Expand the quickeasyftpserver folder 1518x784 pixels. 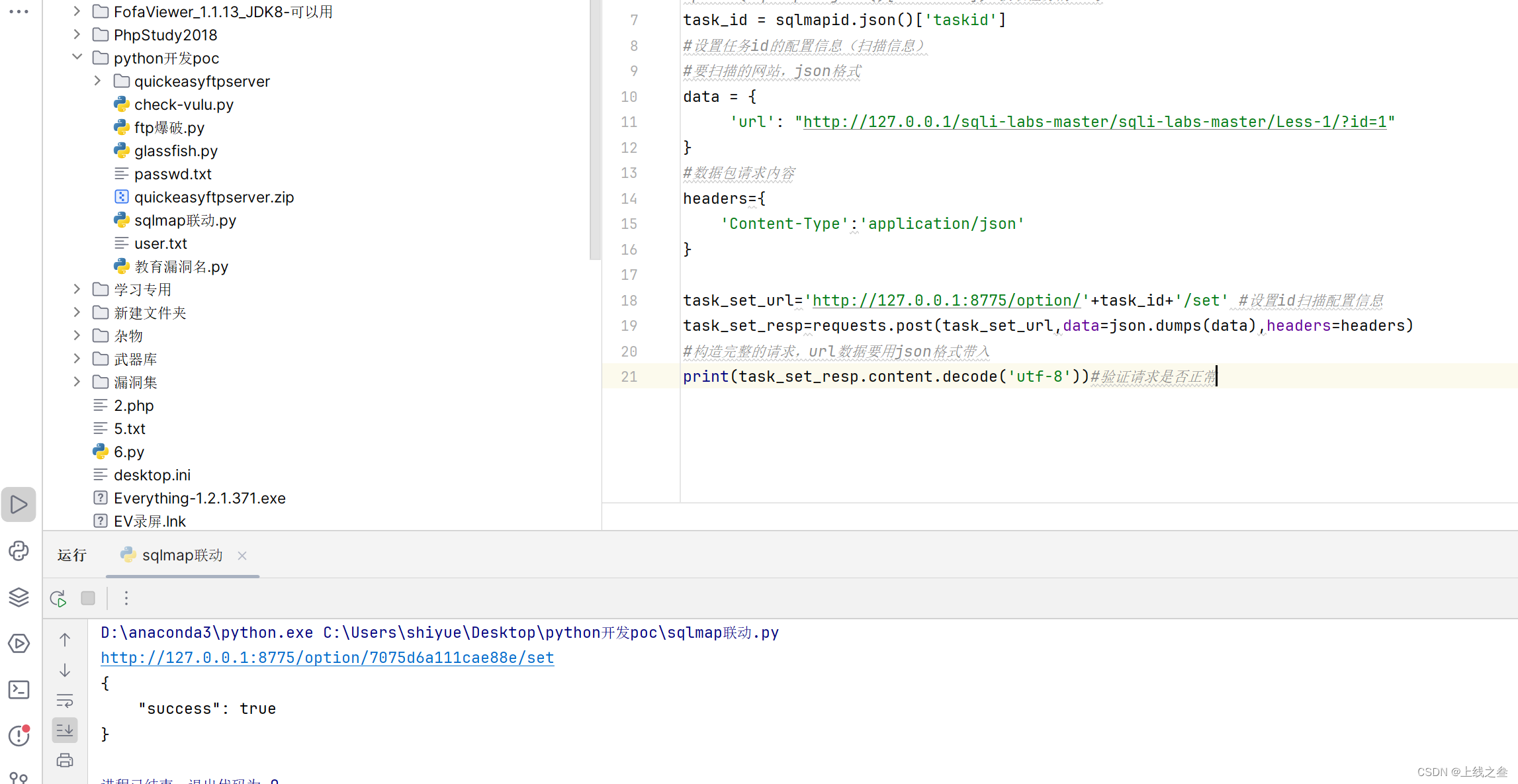tap(97, 81)
